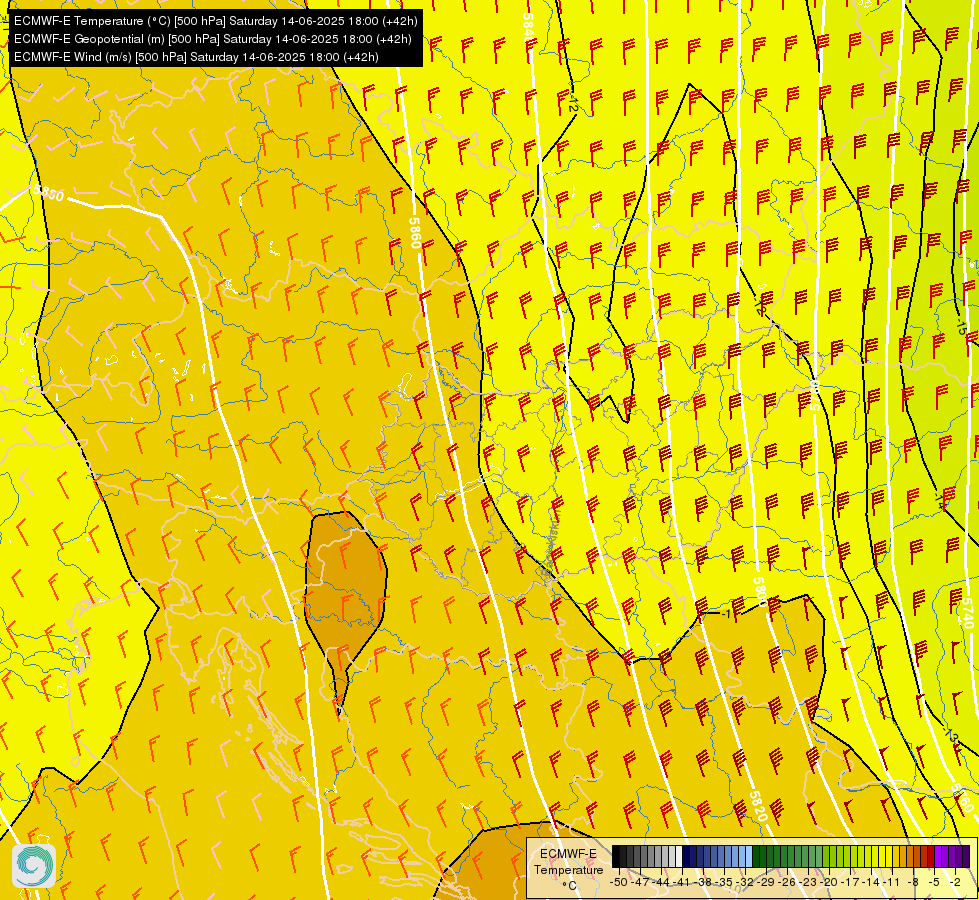Click the -32 legend tick label
Screen dimensions: 979x900
coord(745,883)
